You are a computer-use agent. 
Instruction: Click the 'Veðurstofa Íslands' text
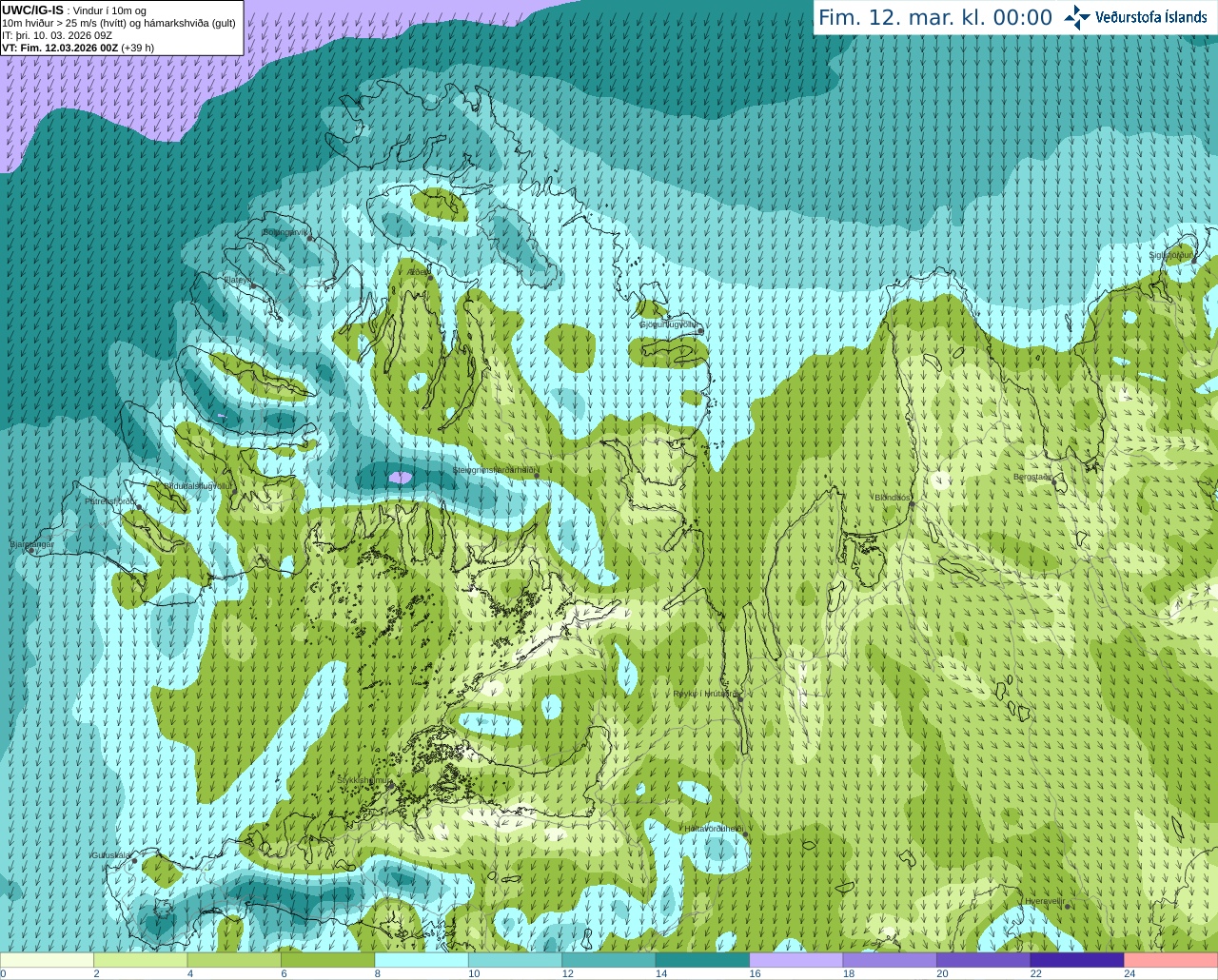[1151, 17]
